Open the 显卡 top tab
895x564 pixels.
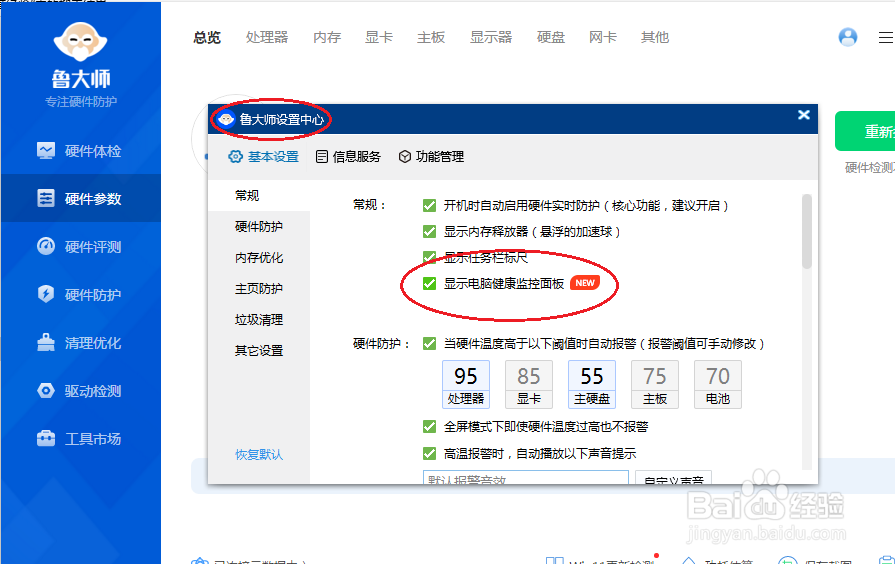pos(379,38)
